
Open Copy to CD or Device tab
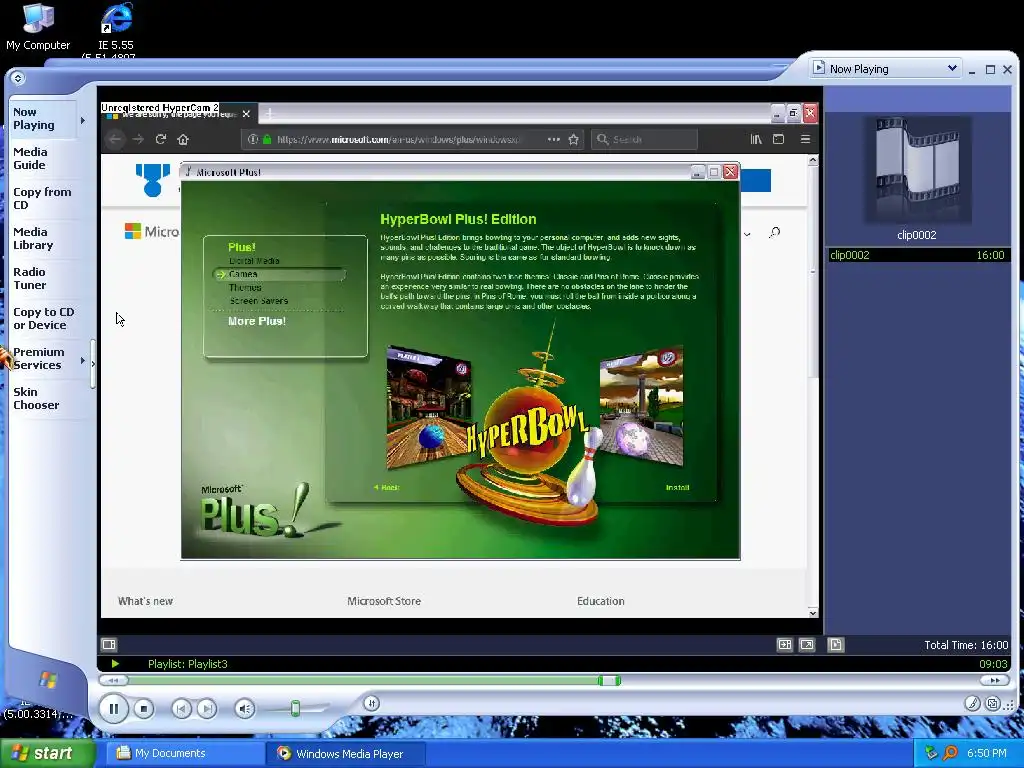coord(43,318)
